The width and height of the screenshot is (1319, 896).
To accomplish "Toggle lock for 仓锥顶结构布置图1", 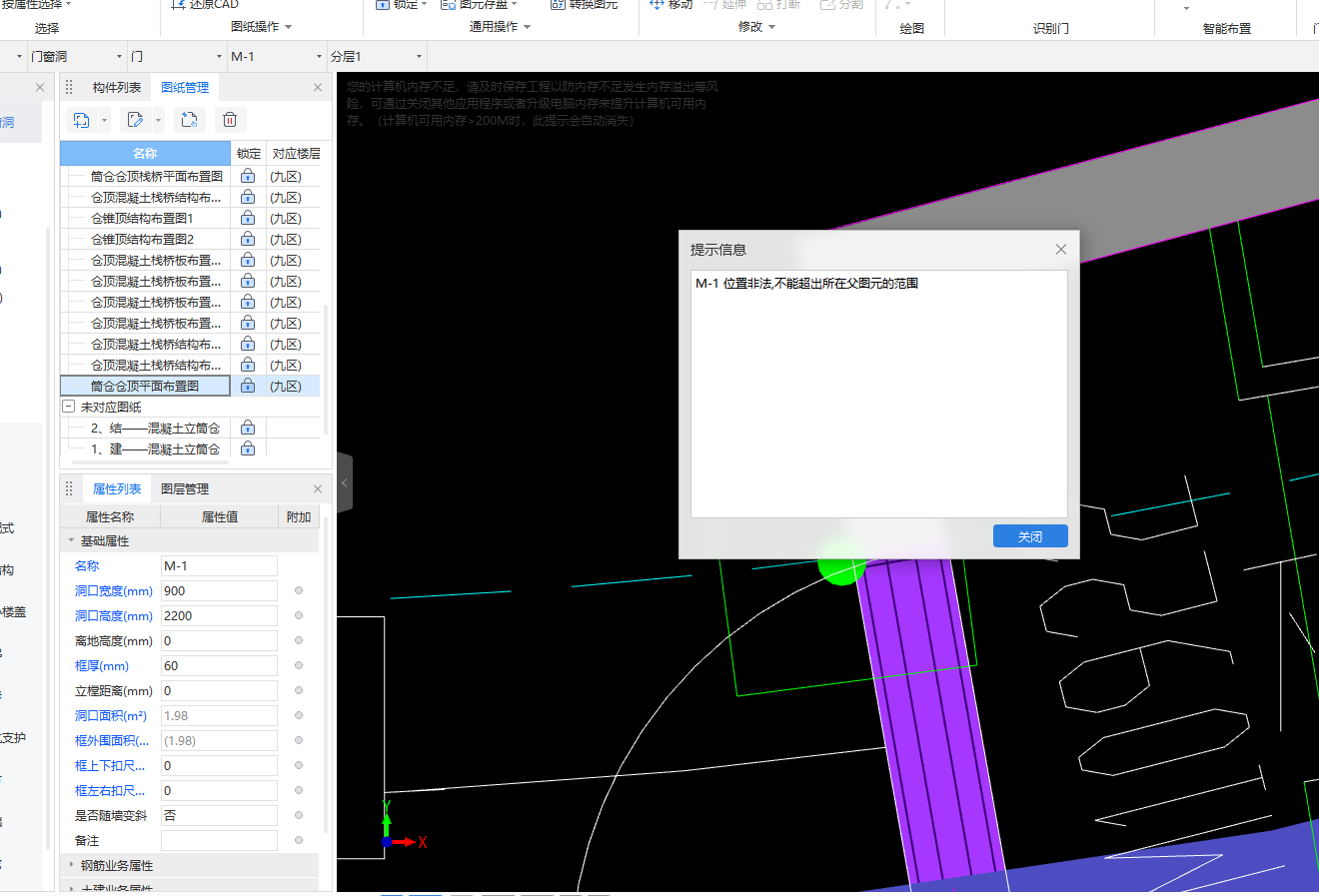I will 248,219.
